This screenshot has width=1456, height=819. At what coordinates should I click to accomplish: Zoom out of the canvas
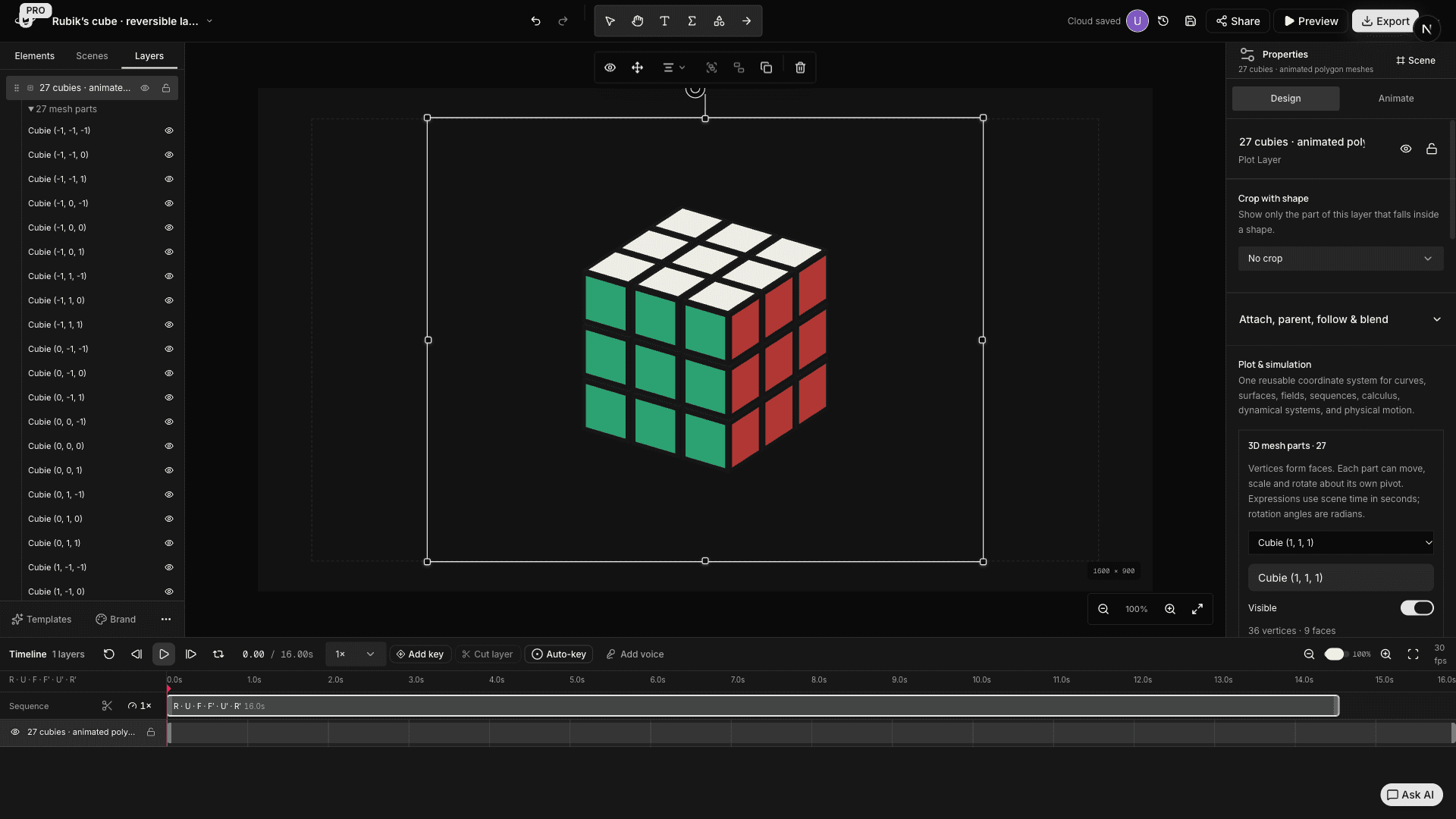click(1103, 609)
